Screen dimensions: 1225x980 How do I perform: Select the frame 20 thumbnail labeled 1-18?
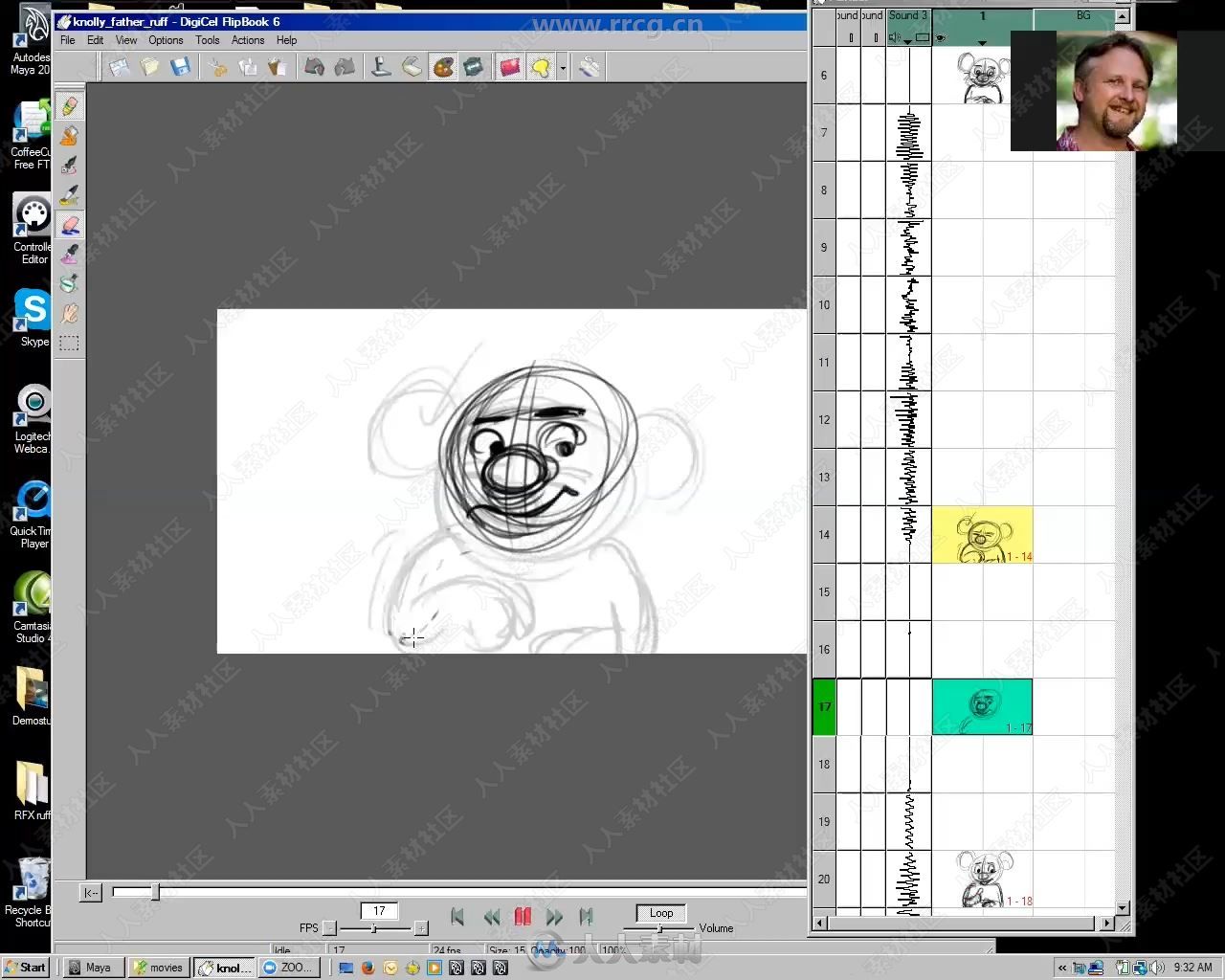click(982, 880)
